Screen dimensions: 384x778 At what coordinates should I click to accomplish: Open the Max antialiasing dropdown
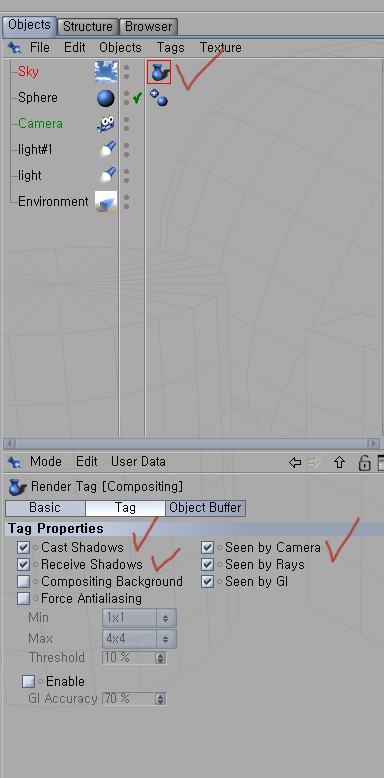(x=139, y=639)
